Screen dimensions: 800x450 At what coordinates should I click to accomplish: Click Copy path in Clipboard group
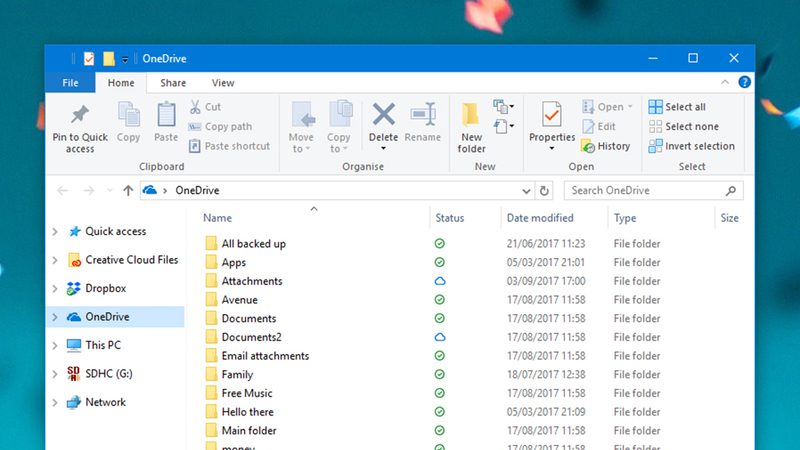pyautogui.click(x=220, y=127)
